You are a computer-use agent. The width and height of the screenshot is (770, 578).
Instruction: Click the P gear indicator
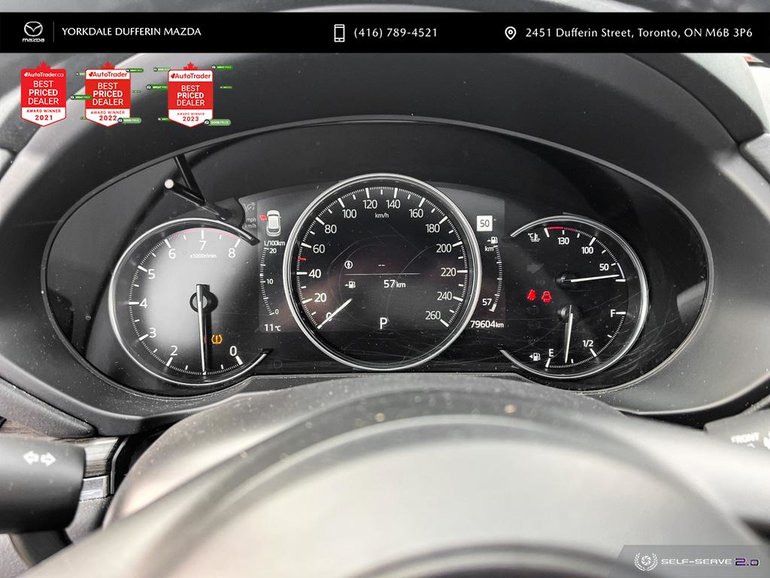click(382, 323)
